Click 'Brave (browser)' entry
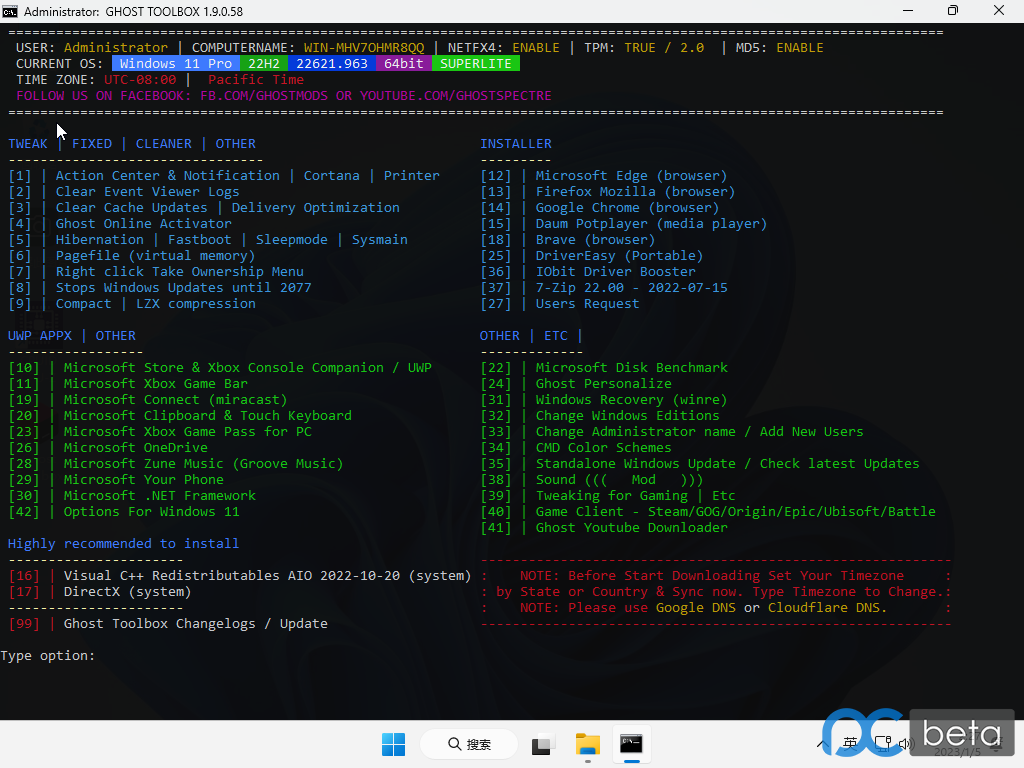The width and height of the screenshot is (1024, 768). click(x=596, y=240)
